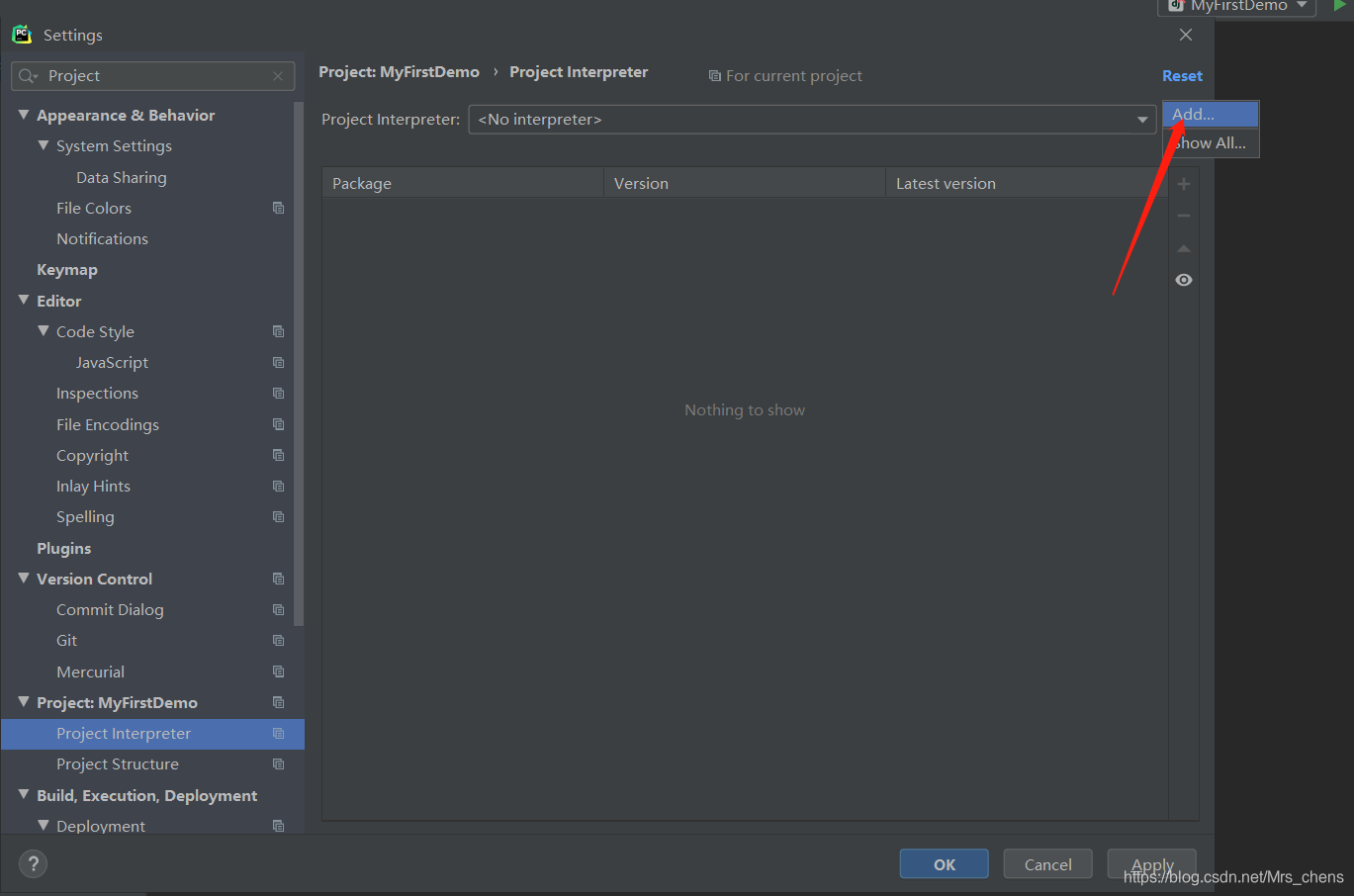Click Project: MyFirstDemo breadcrumb
This screenshot has height=896, width=1354.
coord(399,72)
